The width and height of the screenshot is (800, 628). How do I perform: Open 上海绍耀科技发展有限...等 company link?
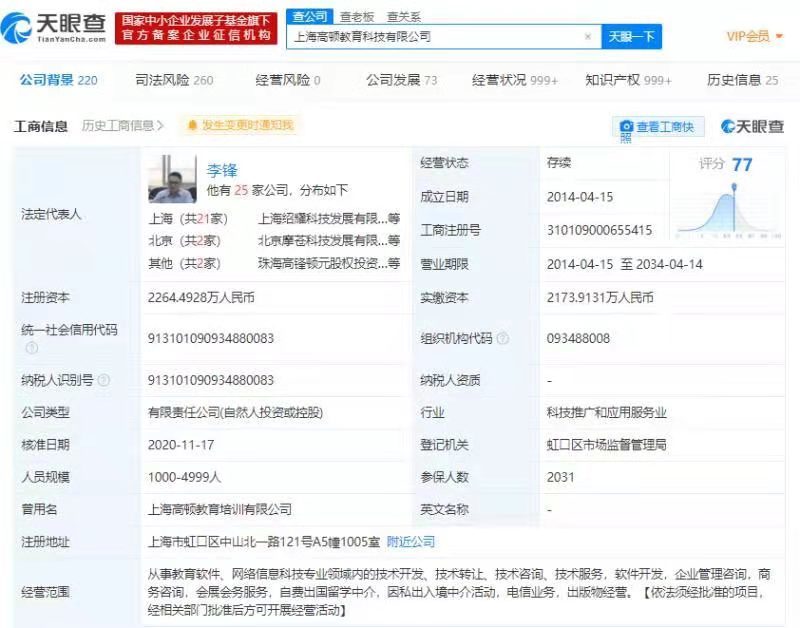[329, 219]
